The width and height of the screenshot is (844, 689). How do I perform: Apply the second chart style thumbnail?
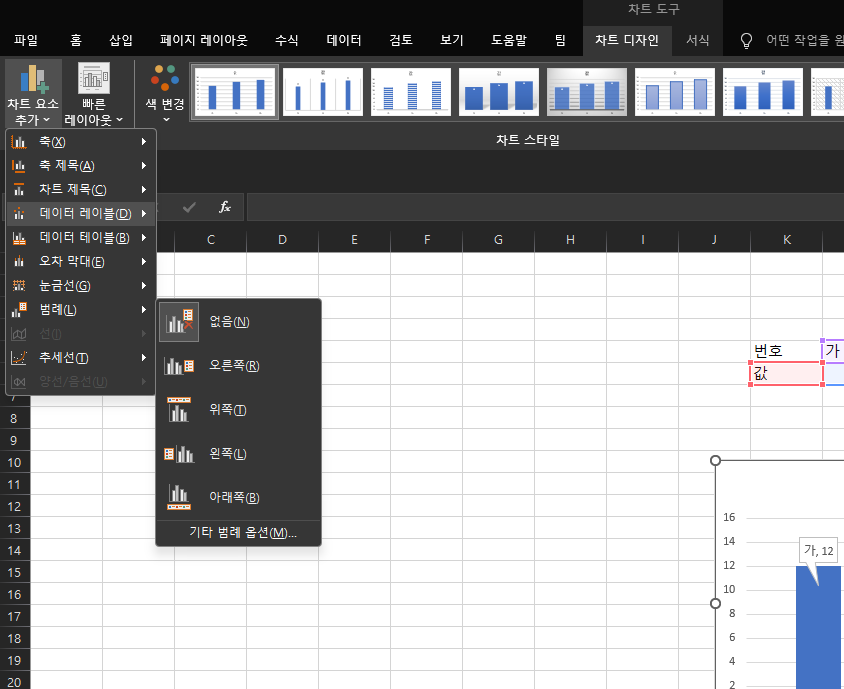[323, 92]
